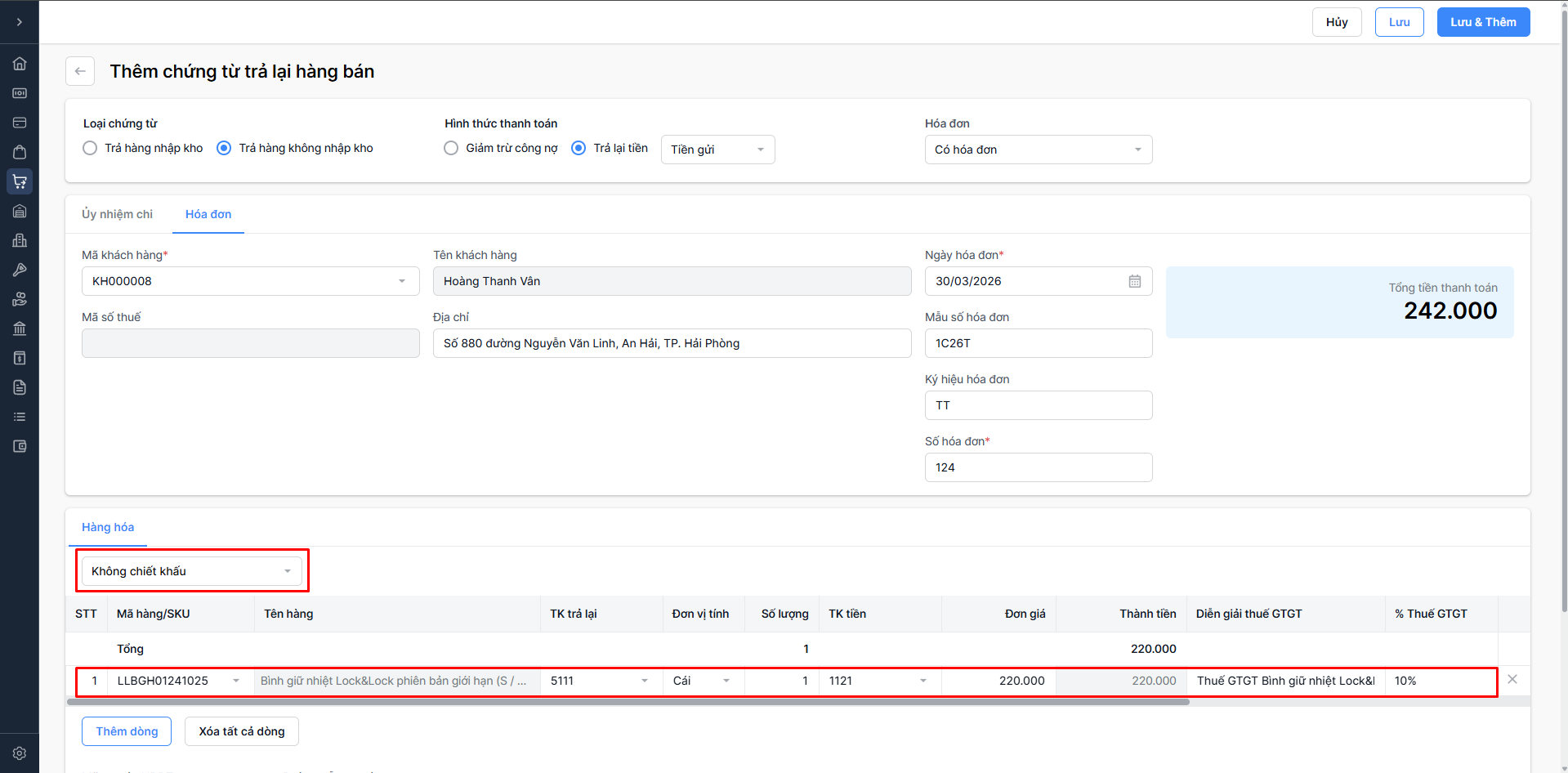Open the bank building sidebar icon

[x=20, y=328]
